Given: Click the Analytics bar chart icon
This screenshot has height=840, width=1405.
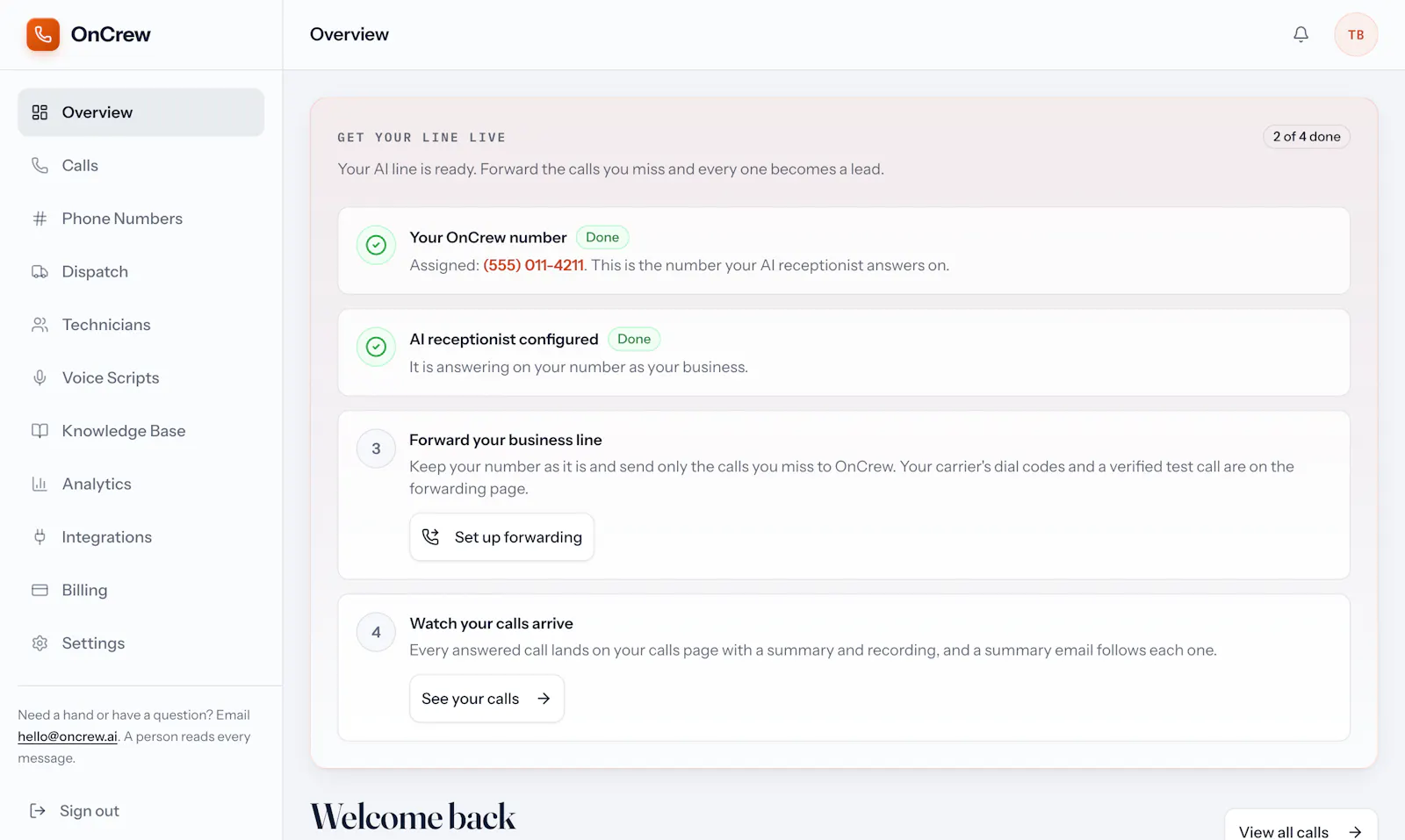Looking at the screenshot, I should [x=40, y=484].
